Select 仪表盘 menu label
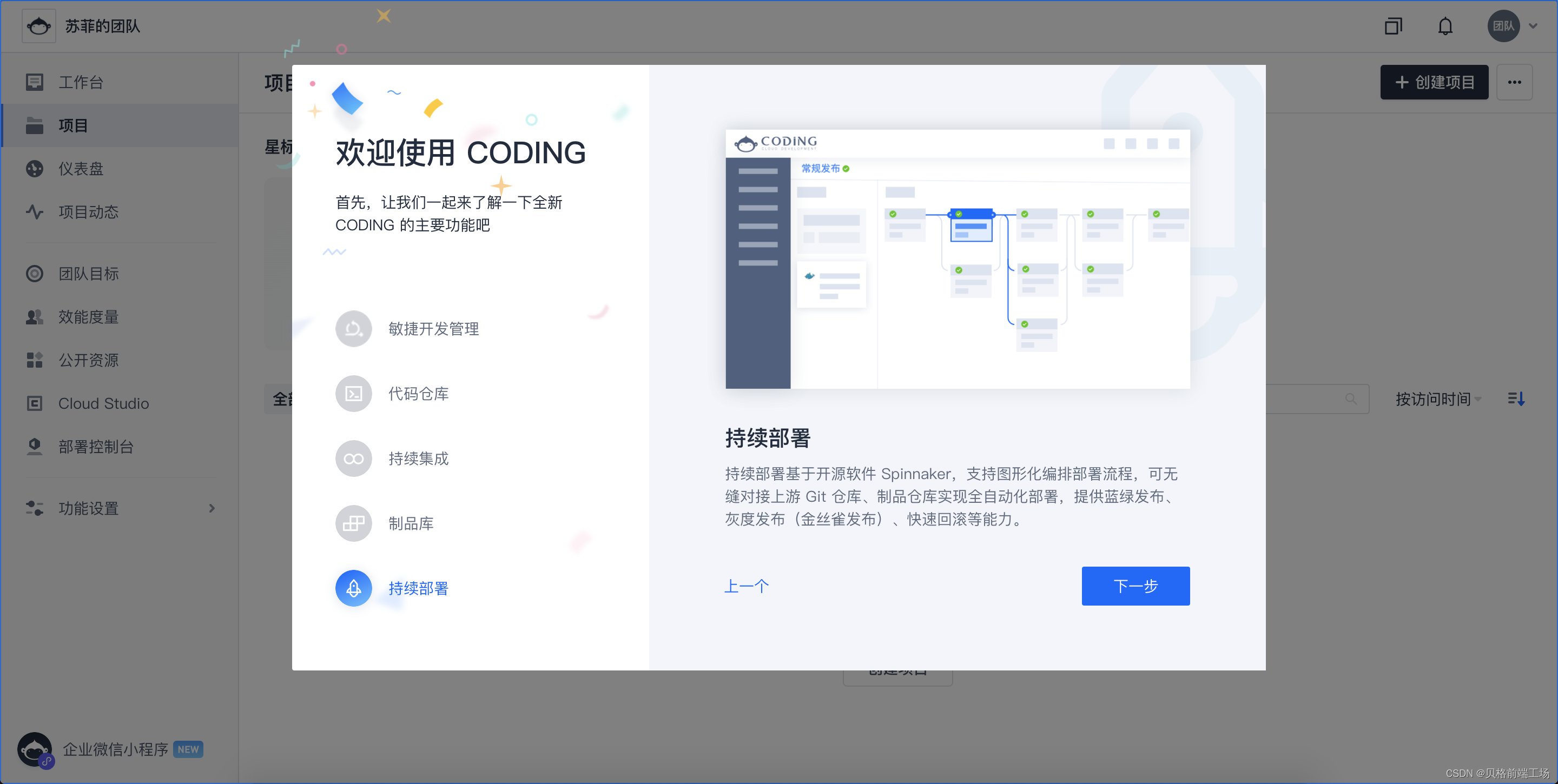Screen dimensions: 1558x784 [81, 169]
